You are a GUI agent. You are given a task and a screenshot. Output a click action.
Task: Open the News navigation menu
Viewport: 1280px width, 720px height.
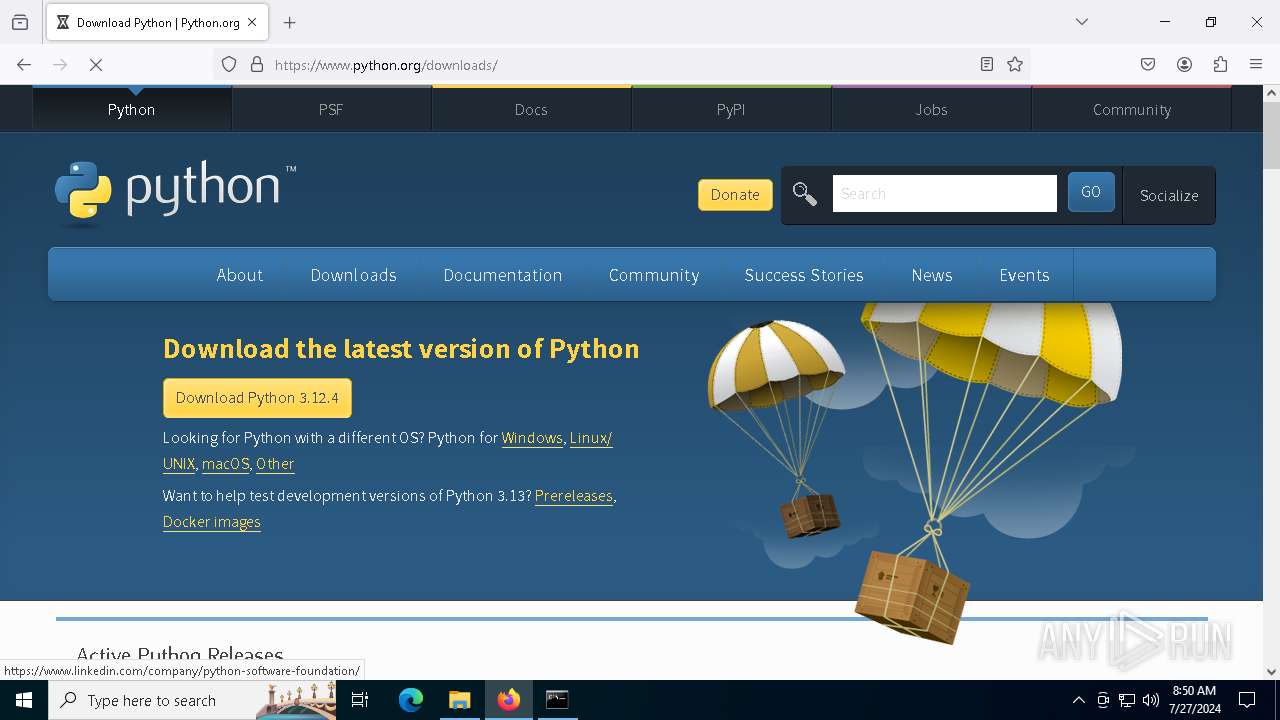[932, 275]
